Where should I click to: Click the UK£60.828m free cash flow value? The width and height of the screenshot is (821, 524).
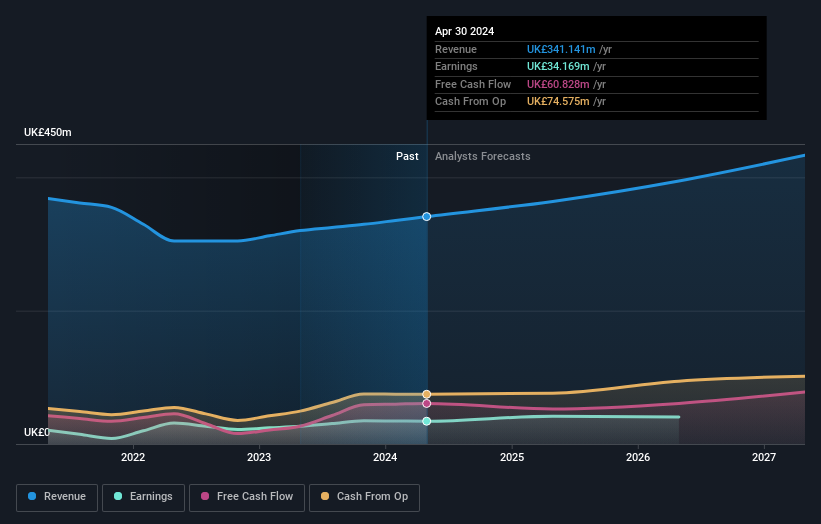click(x=558, y=84)
